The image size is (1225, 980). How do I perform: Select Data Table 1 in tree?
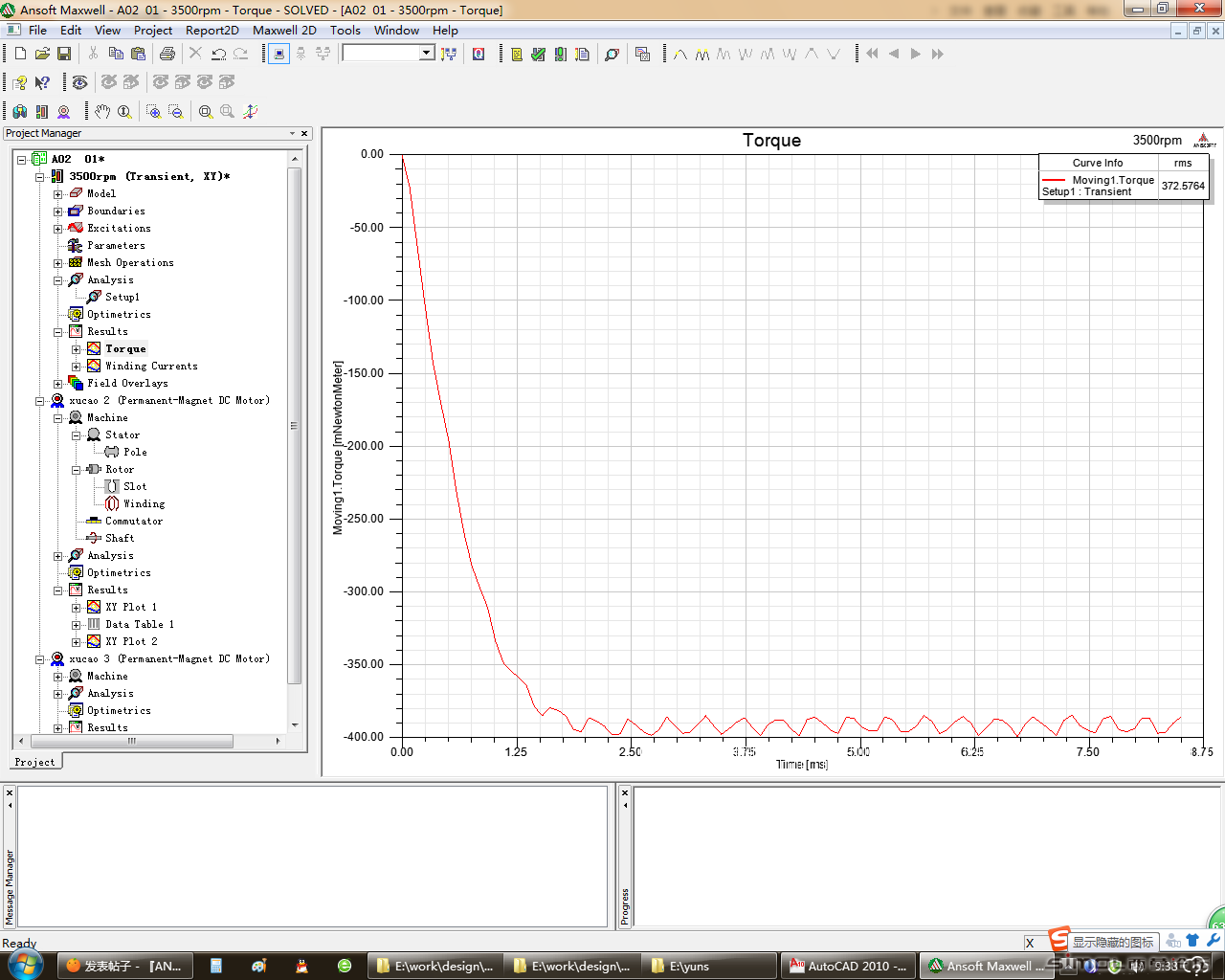coord(140,624)
